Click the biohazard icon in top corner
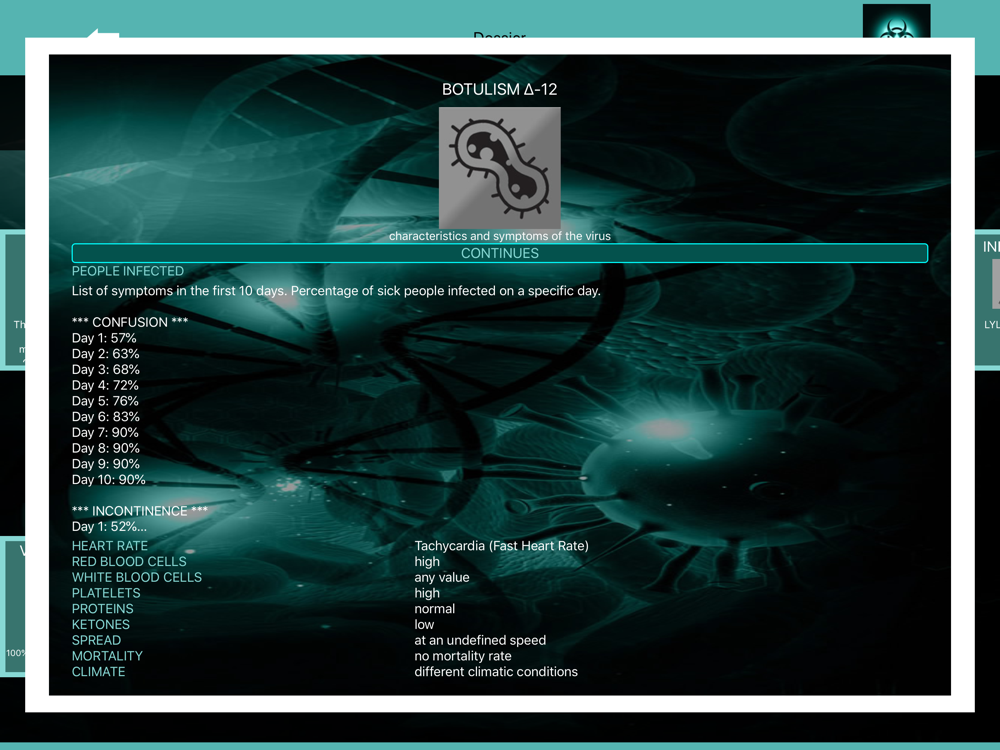This screenshot has width=1000, height=750. pos(896,21)
